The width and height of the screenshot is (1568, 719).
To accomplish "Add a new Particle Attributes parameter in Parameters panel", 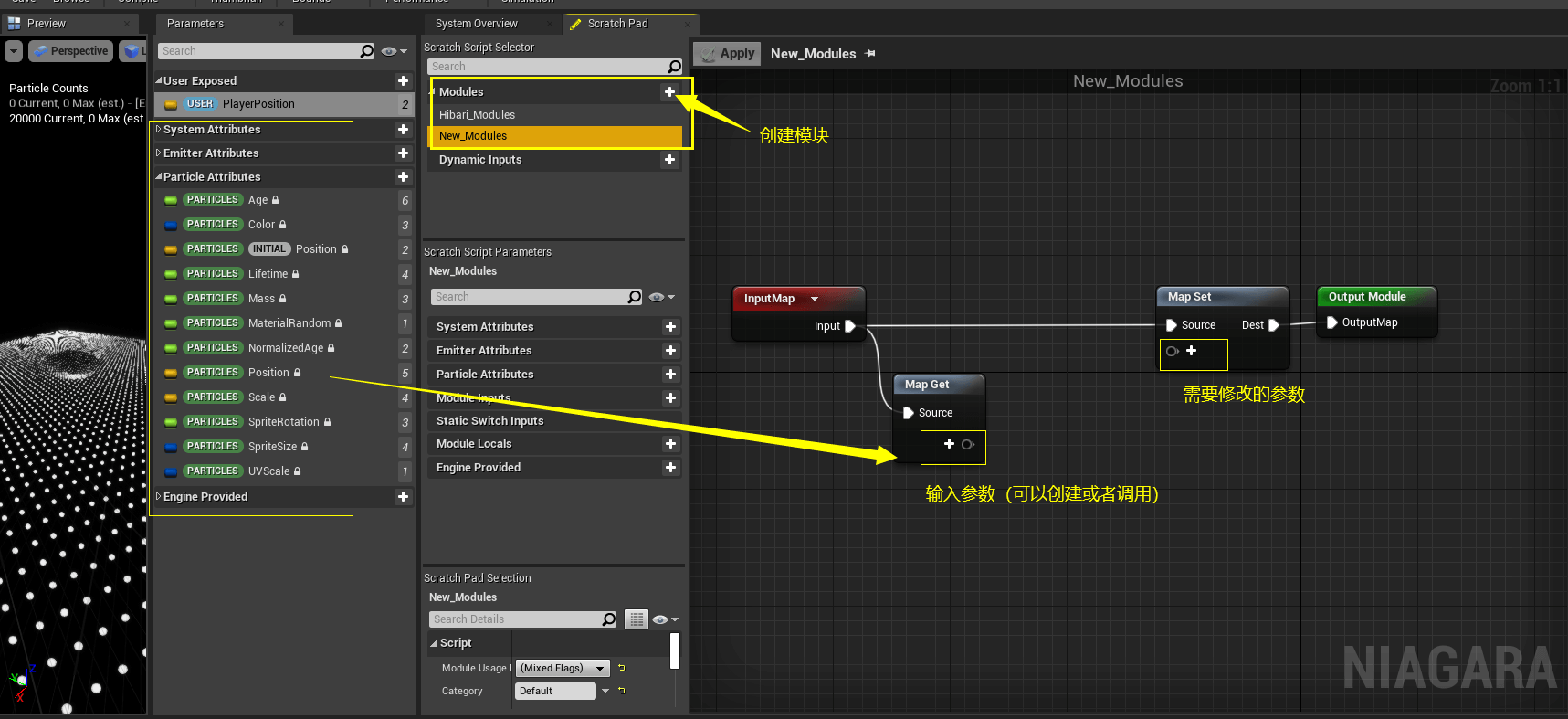I will [x=403, y=177].
